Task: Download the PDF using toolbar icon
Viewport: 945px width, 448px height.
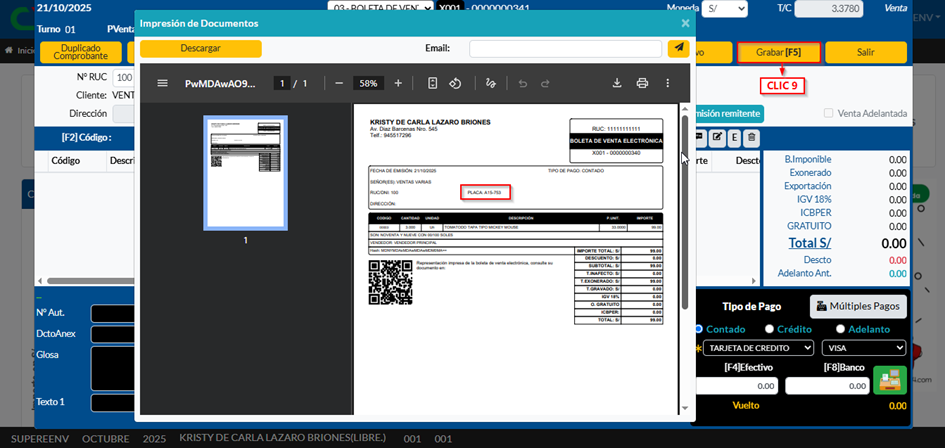Action: (617, 83)
